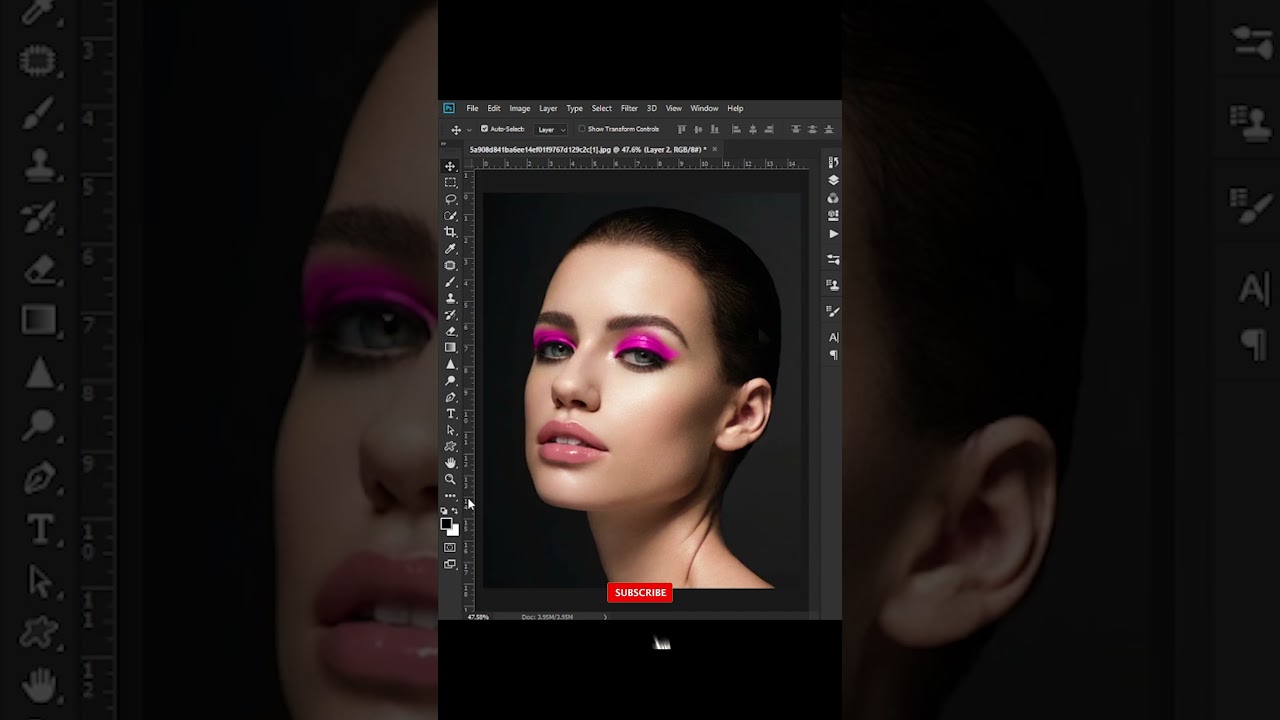Open the Brush Settings panel icon
This screenshot has height=720, width=1280.
833,311
